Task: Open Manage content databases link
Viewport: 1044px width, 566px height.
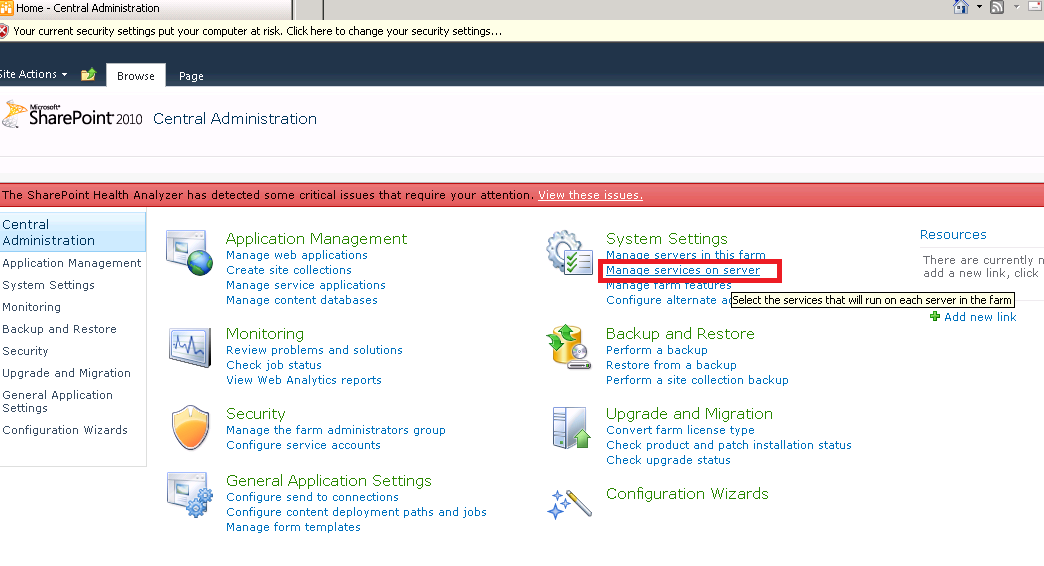Action: tap(302, 300)
